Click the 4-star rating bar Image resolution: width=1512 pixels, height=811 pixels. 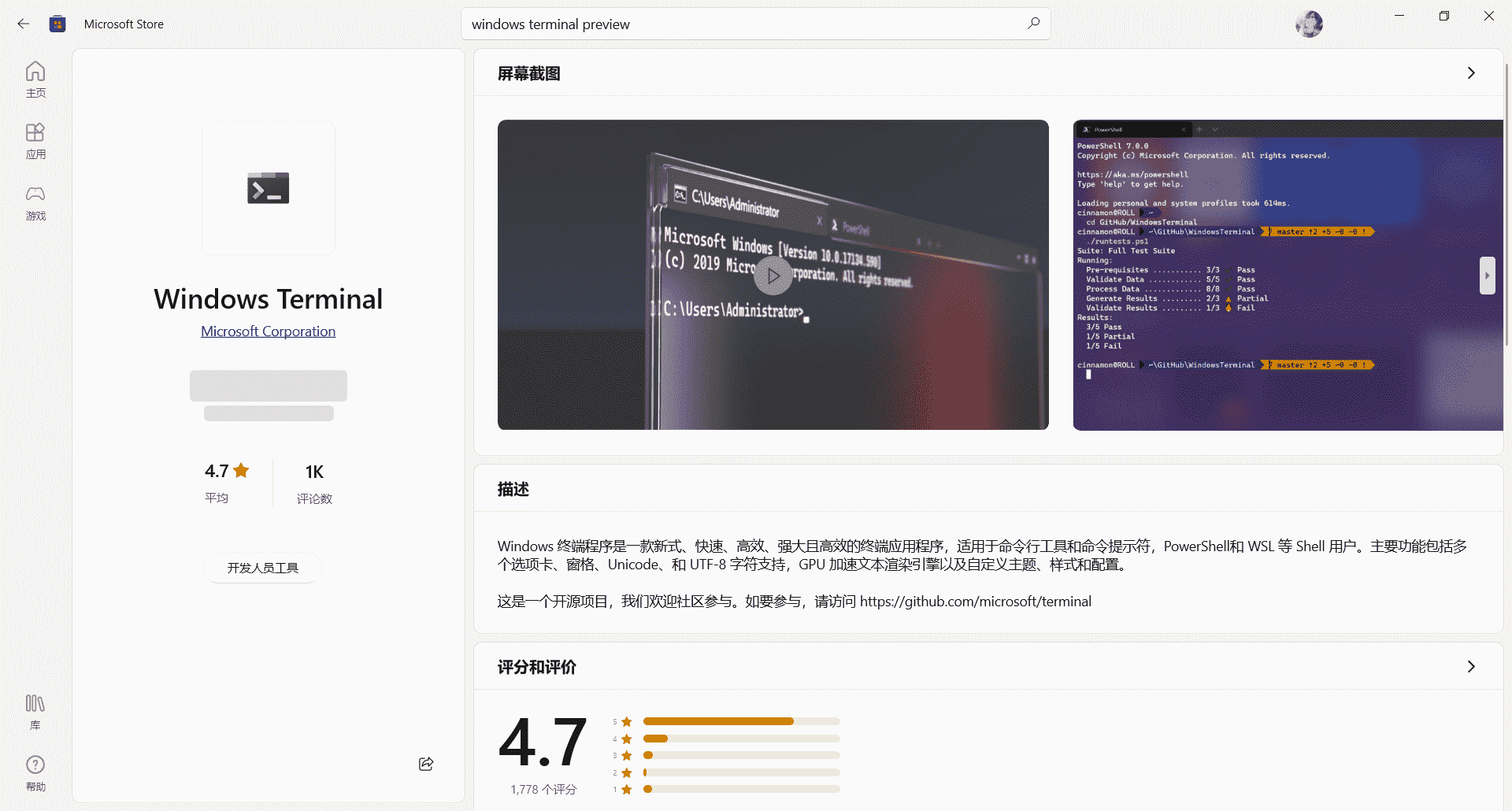pyautogui.click(x=742, y=739)
